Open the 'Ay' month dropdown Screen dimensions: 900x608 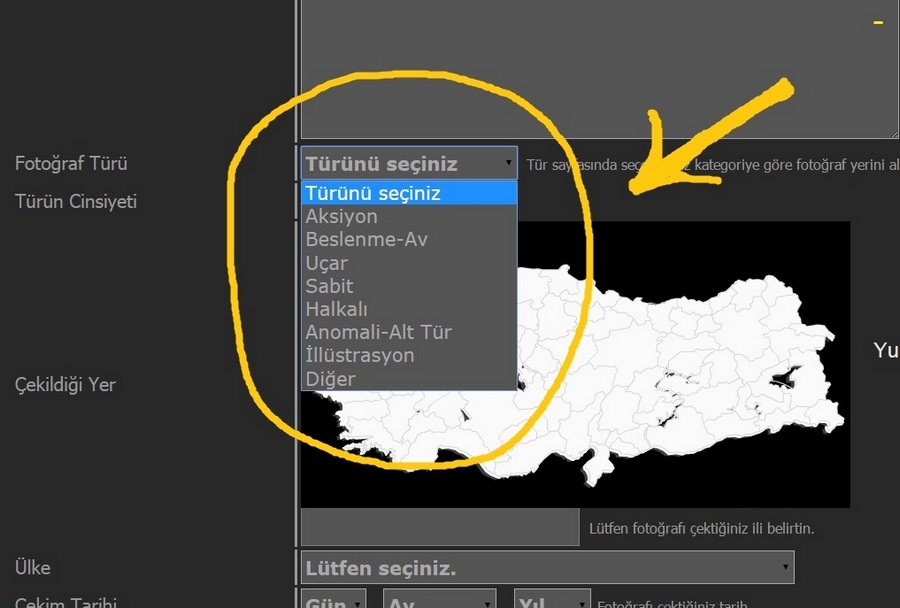click(x=439, y=601)
